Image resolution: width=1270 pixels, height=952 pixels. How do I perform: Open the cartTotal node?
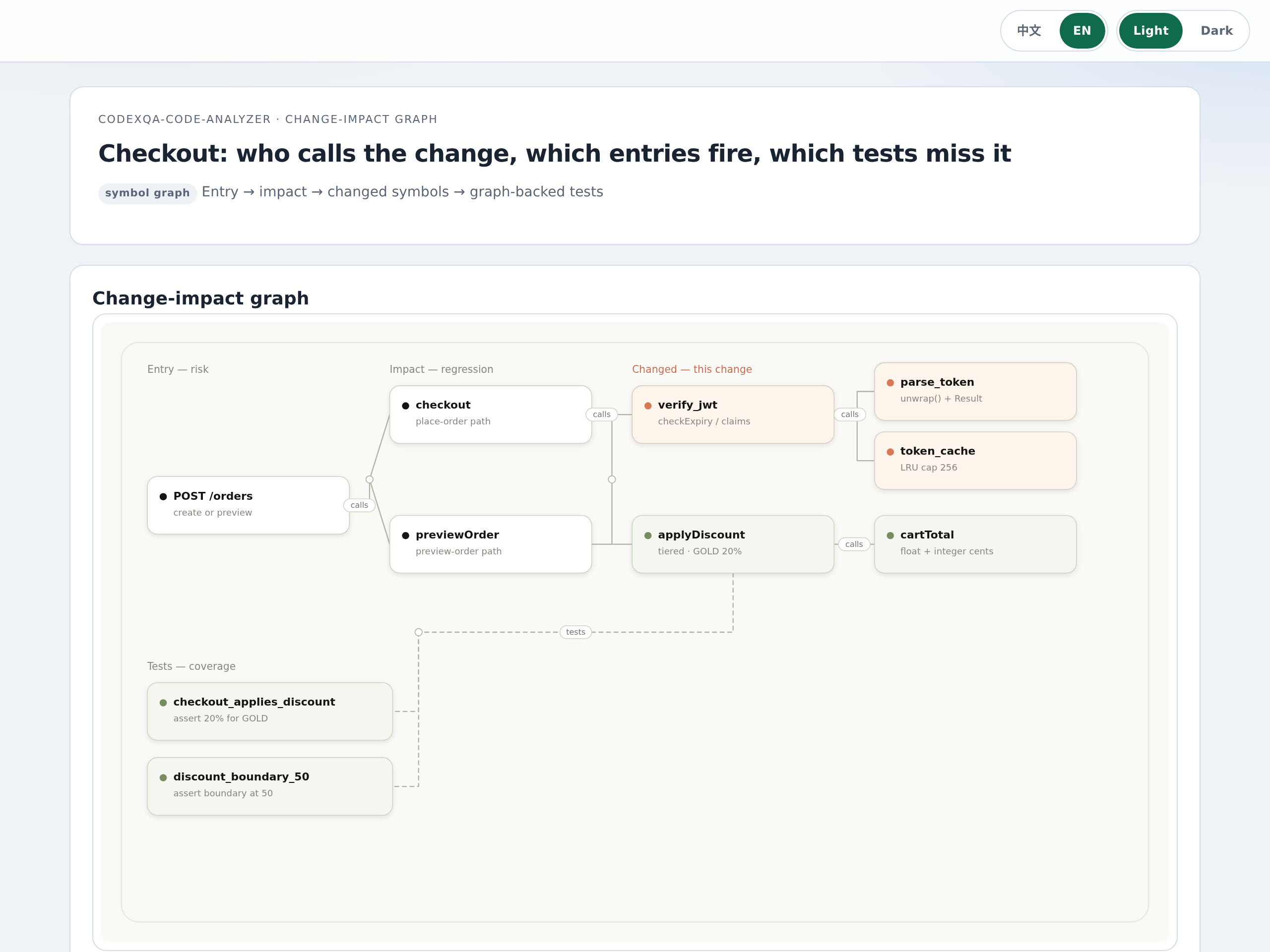pos(975,543)
